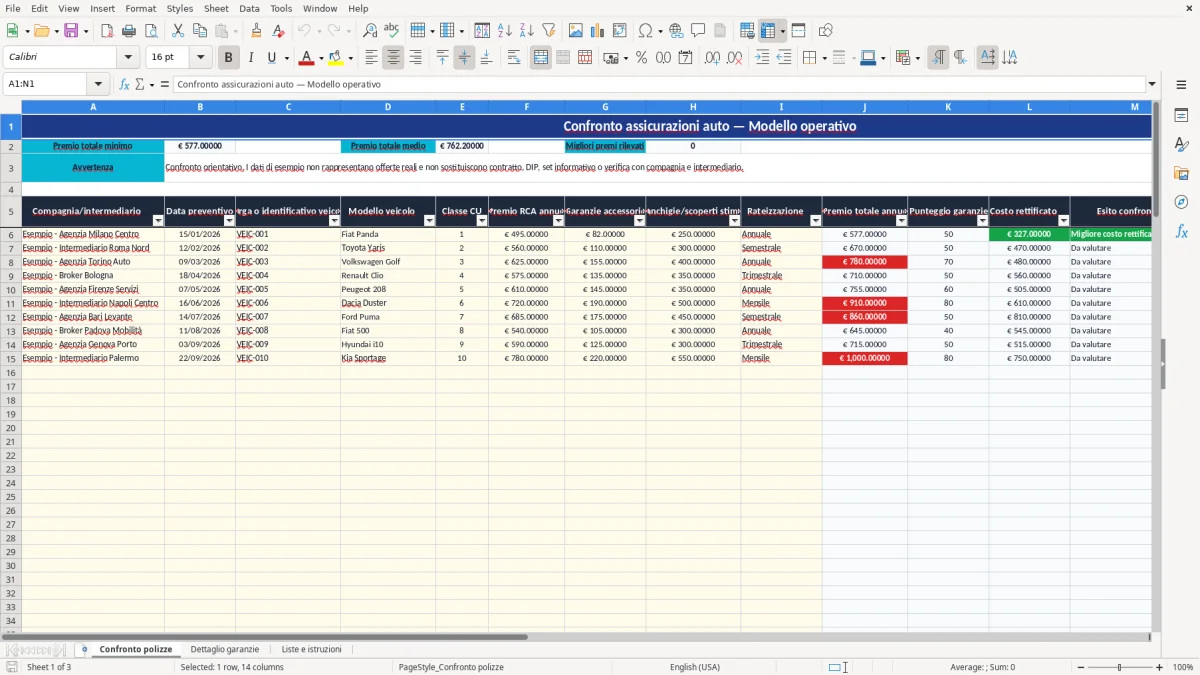The height and width of the screenshot is (675, 1200).
Task: Select row 10 header
Action: pyautogui.click(x=10, y=289)
